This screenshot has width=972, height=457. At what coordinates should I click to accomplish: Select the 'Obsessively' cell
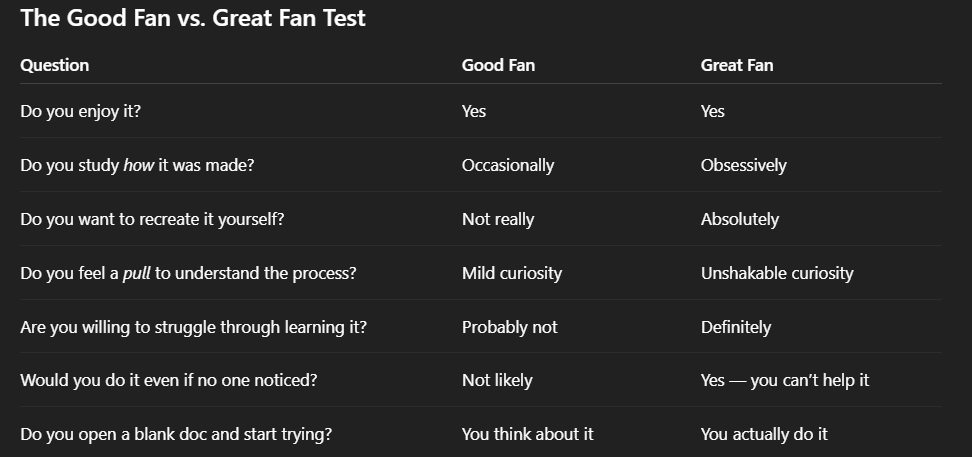pyautogui.click(x=743, y=166)
